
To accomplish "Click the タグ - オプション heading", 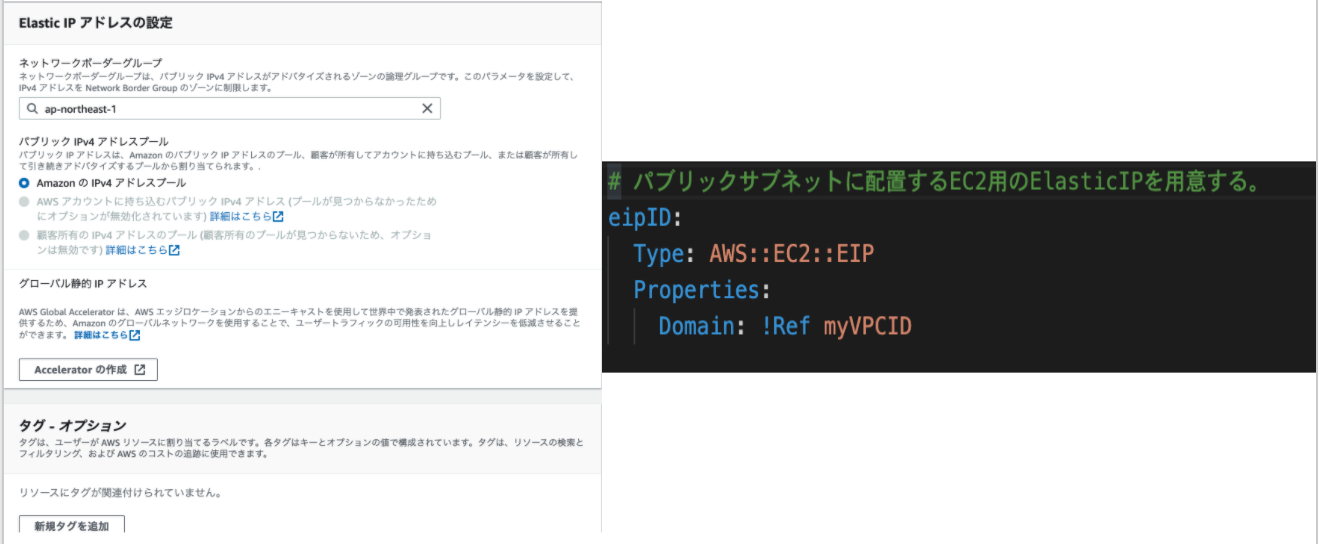I will point(73,425).
